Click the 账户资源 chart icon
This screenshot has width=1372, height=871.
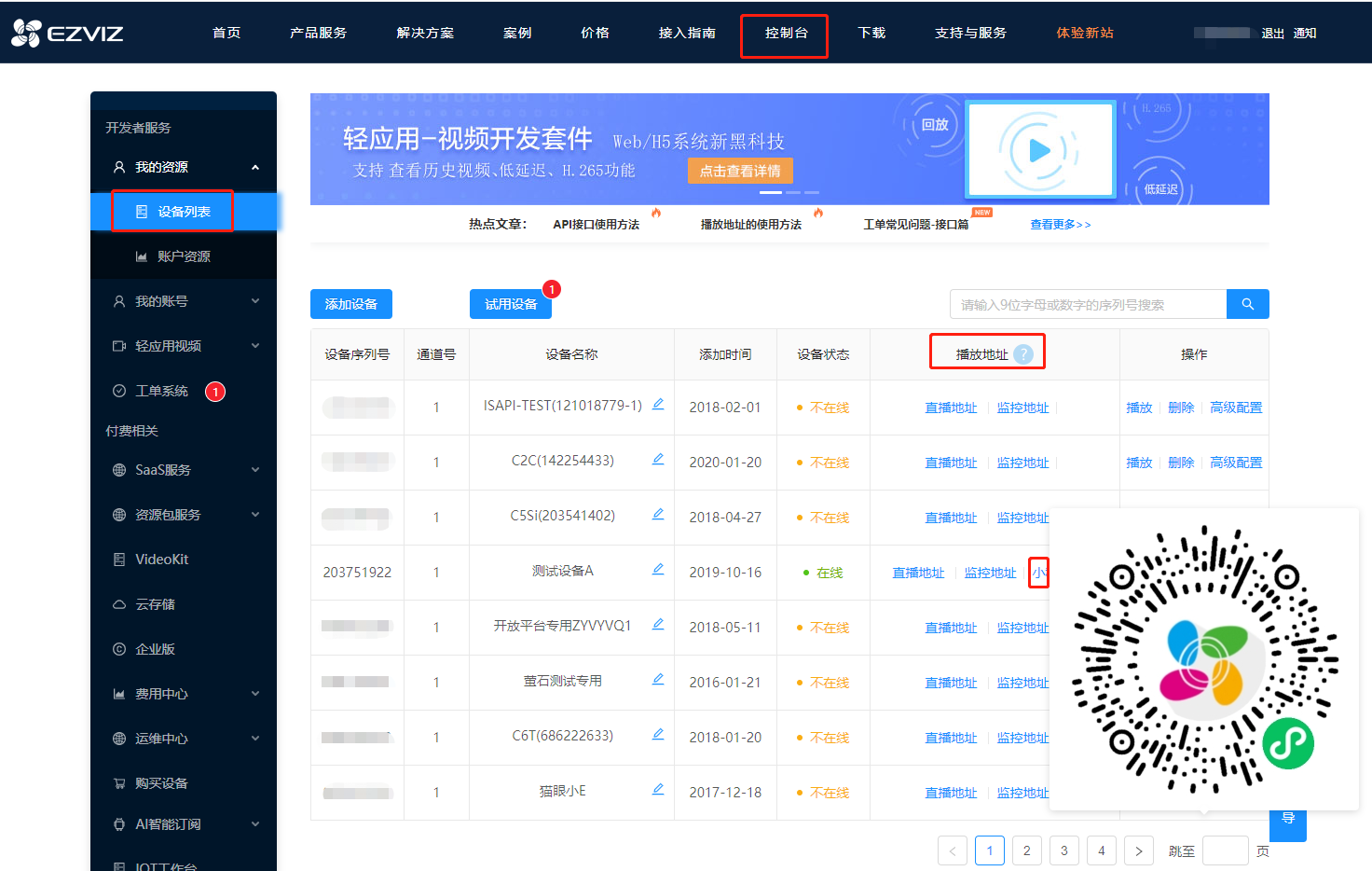140,256
